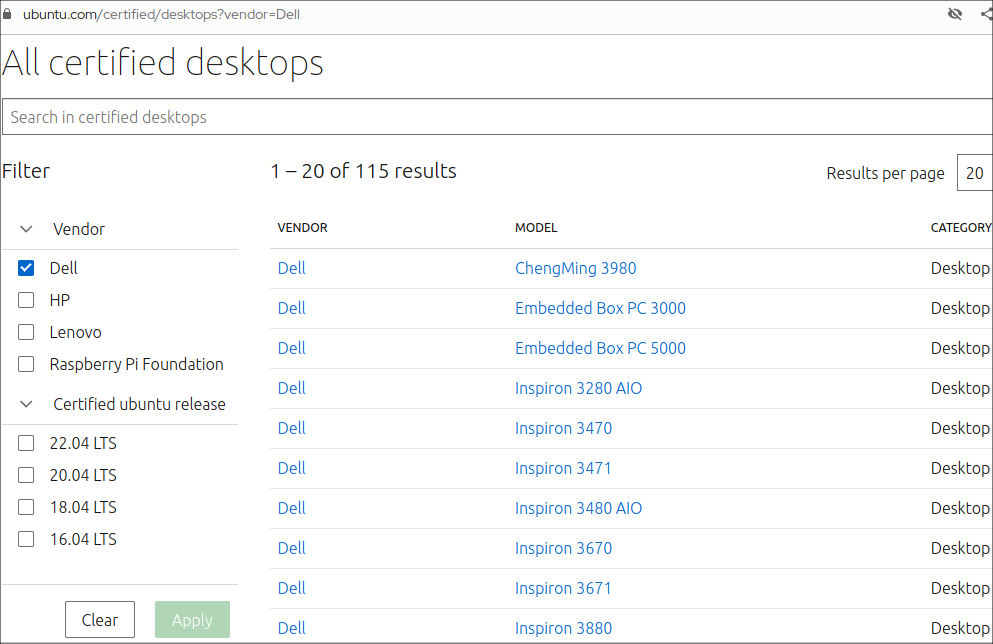993x644 pixels.
Task: Enable the 18.04 LTS release filter
Action: (26, 507)
